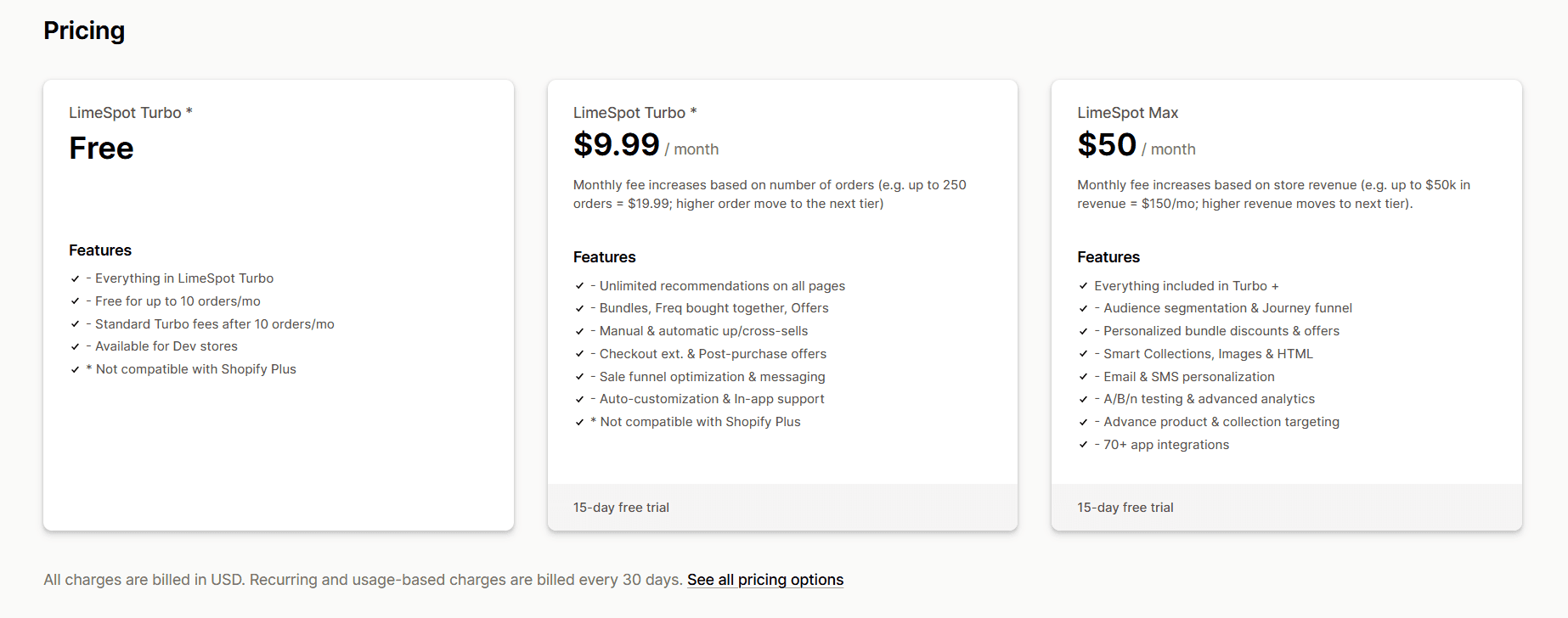Click the checkmark beside 'Everything in LimeSpot Turbo'
Viewport: 1568px width, 618px height.
click(73, 278)
